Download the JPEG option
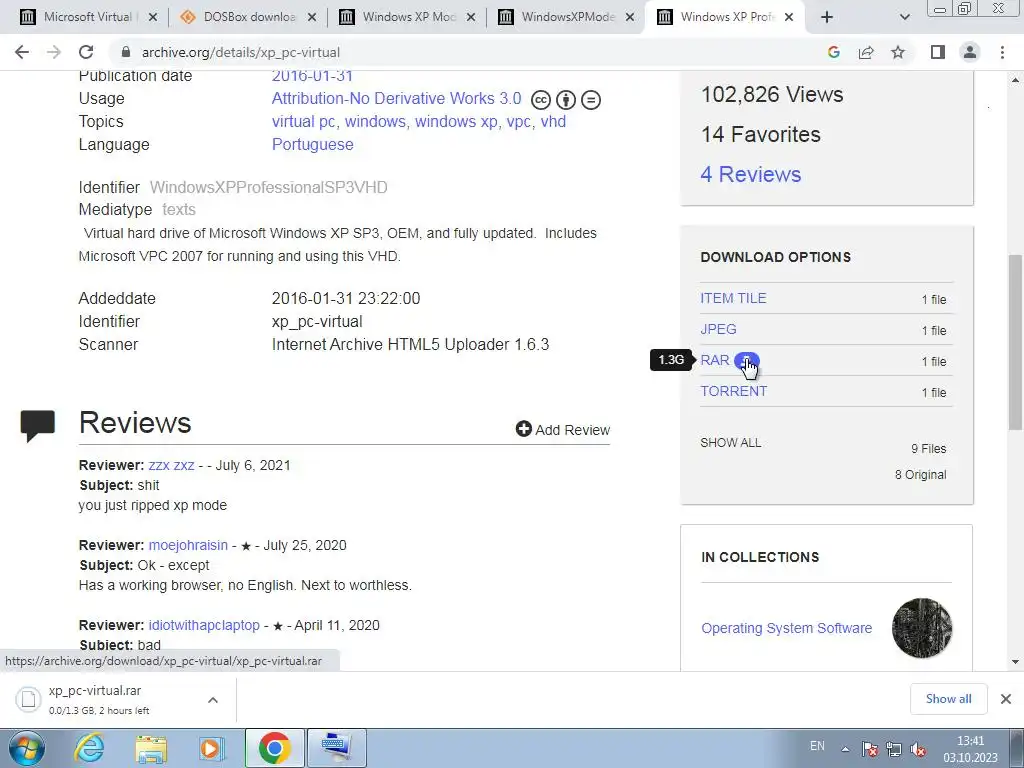1024x768 pixels. (718, 329)
